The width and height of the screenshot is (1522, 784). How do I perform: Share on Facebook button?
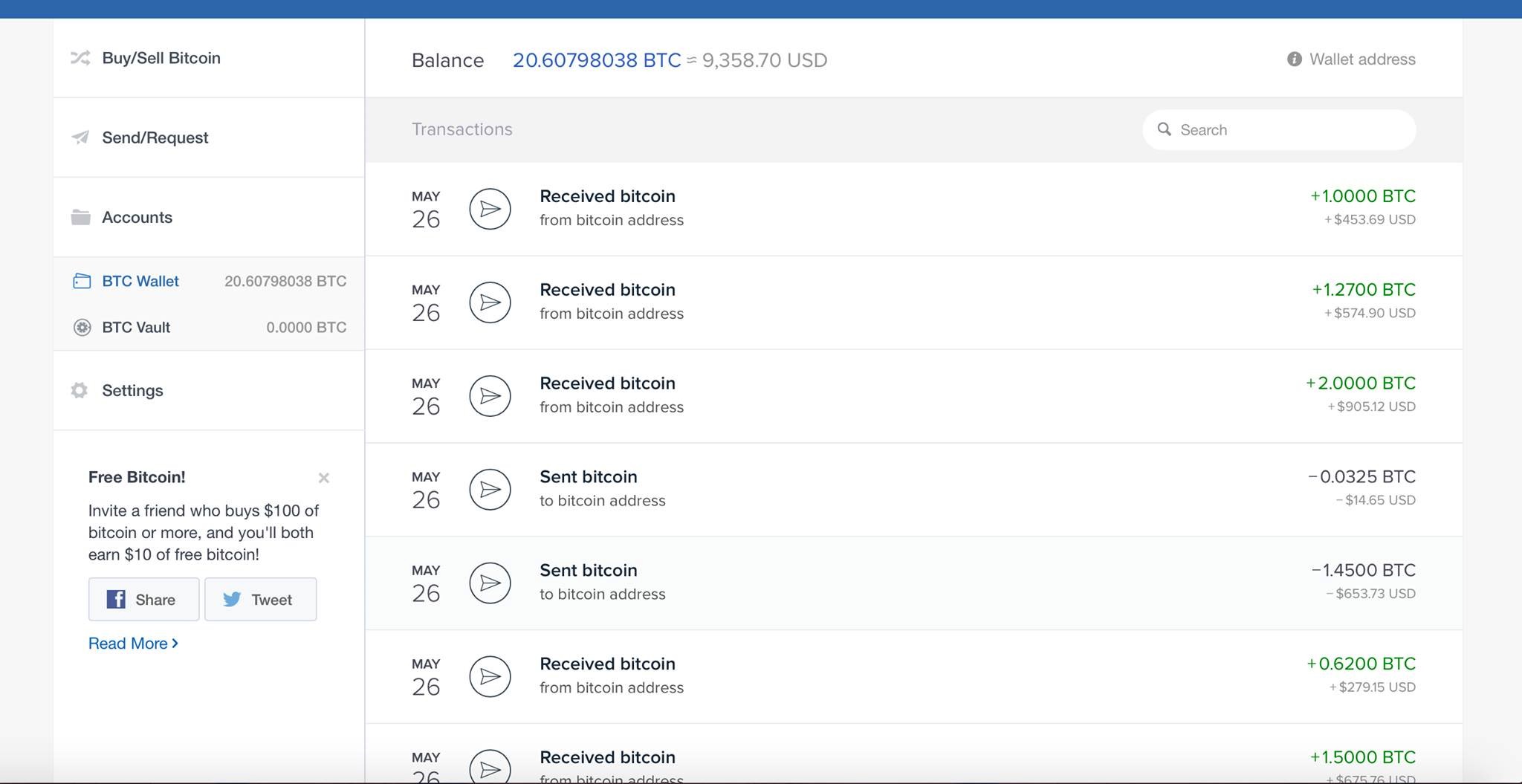pyautogui.click(x=143, y=599)
